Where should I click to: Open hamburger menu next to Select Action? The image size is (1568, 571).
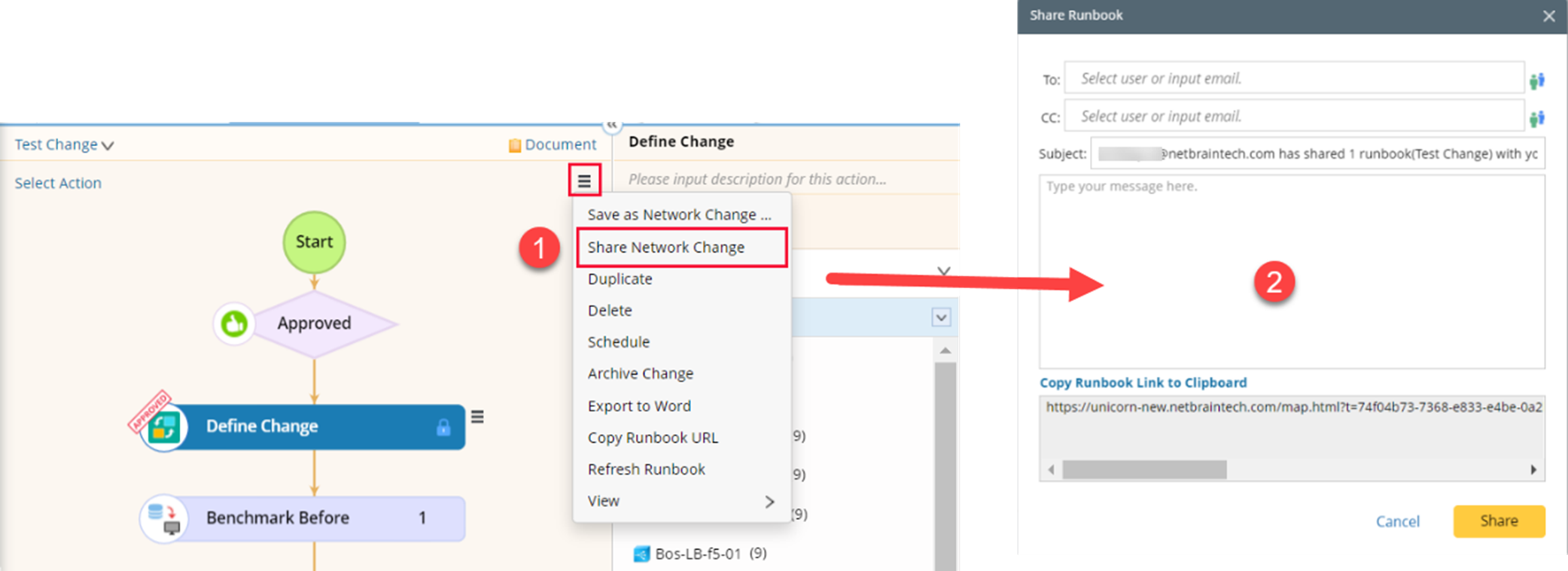point(584,181)
